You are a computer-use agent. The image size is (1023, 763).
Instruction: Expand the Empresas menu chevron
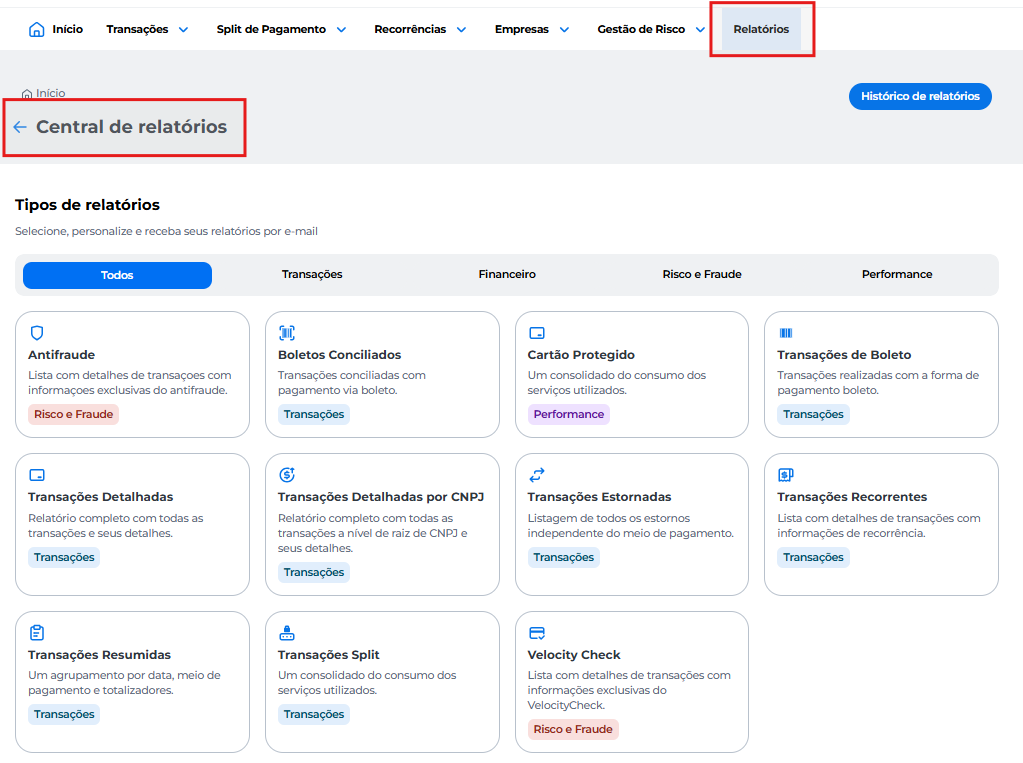[x=564, y=29]
